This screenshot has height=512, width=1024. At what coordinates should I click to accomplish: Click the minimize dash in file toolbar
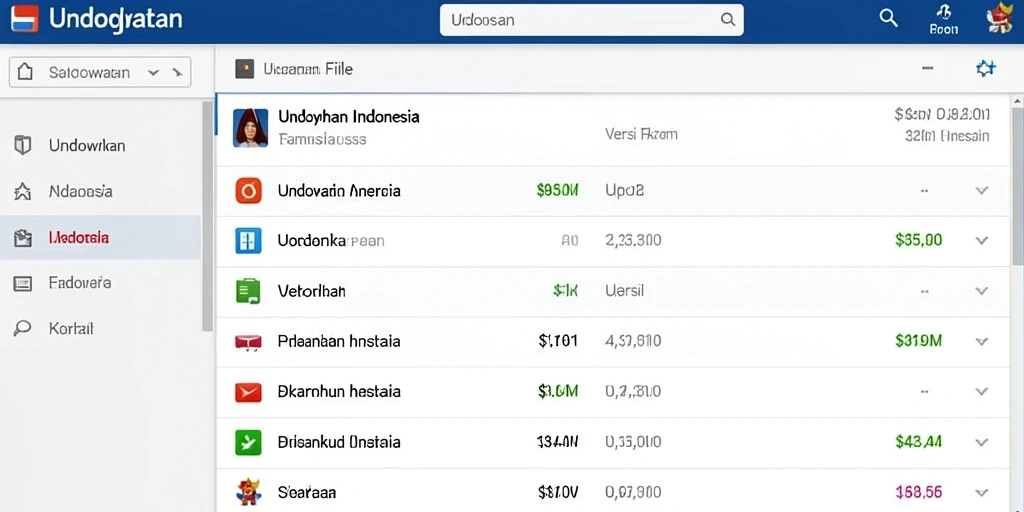click(927, 69)
